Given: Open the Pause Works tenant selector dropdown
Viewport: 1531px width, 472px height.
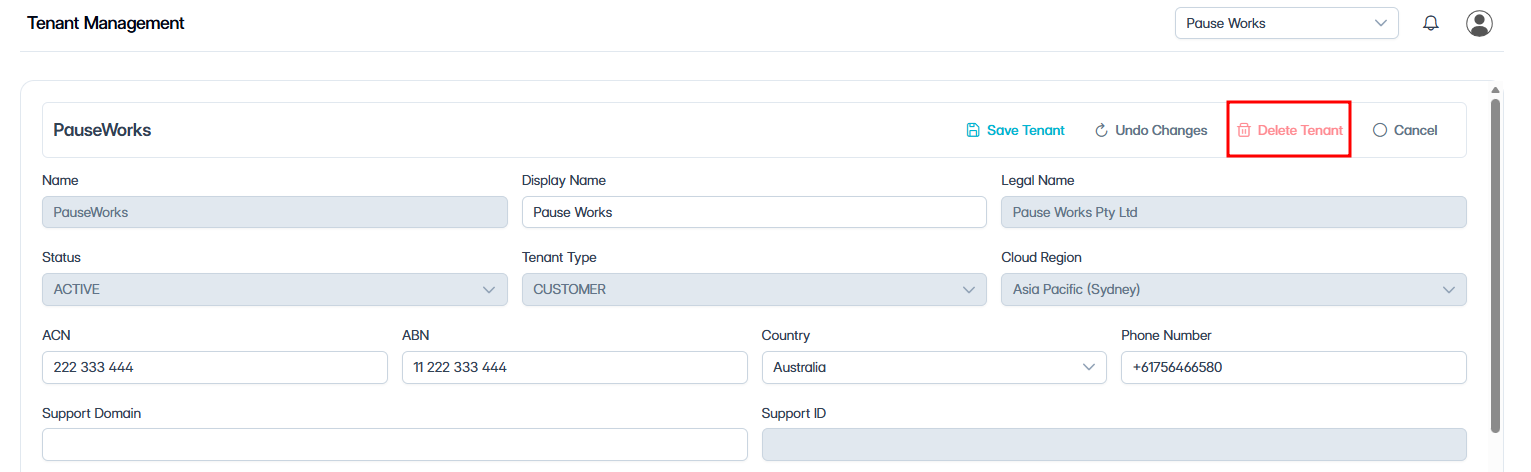Looking at the screenshot, I should (1286, 23).
